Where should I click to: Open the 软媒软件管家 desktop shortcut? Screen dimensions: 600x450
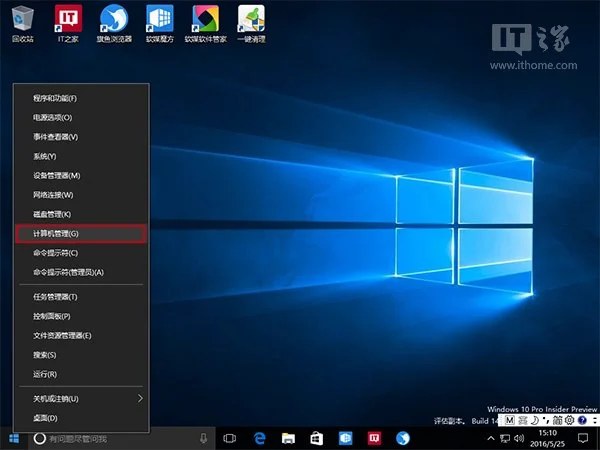[205, 24]
